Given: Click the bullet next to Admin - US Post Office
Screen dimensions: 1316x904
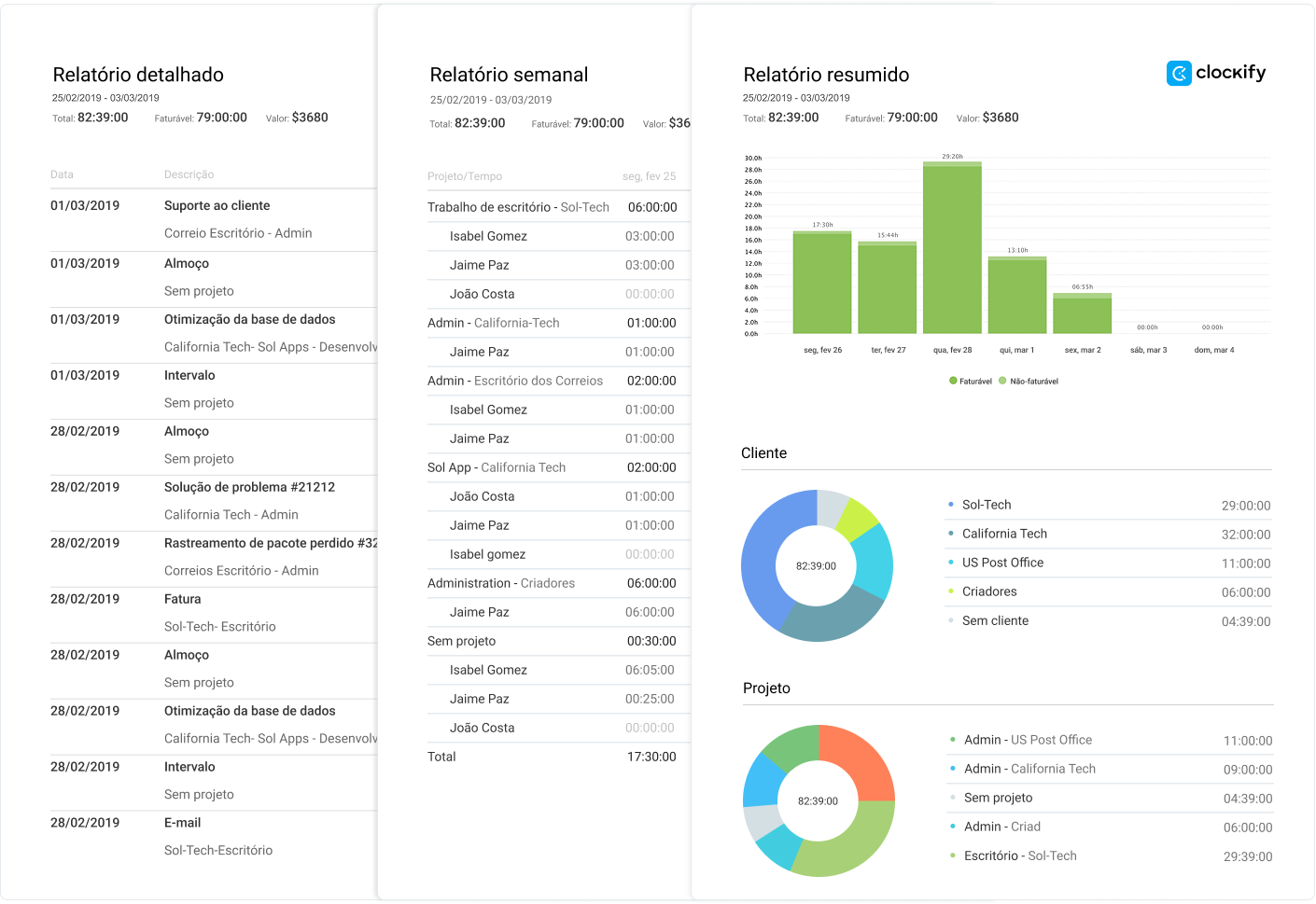Looking at the screenshot, I should (x=953, y=740).
